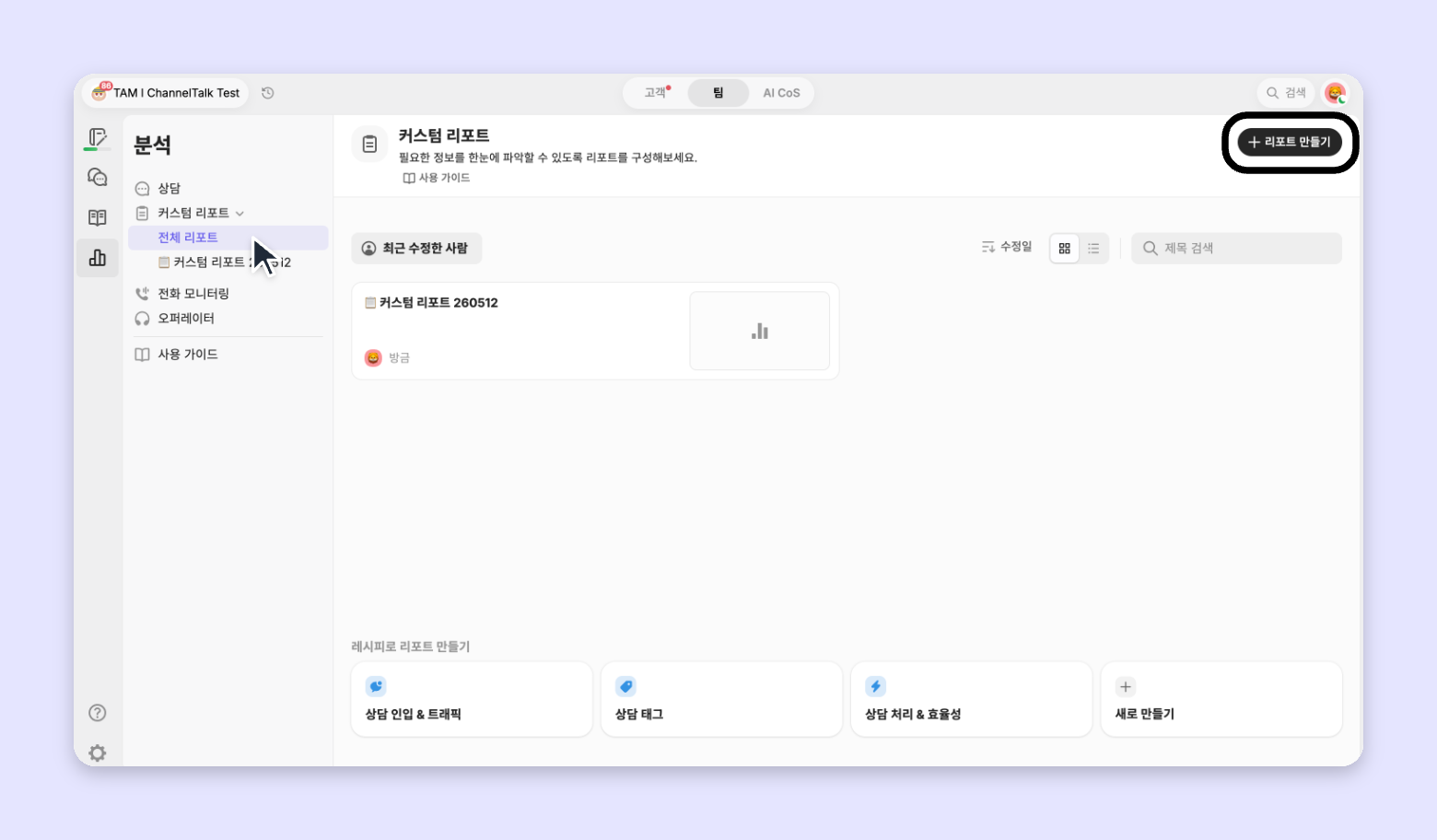Screen dimensions: 1437x840
Task: Click the 제목 검색 input field
Action: (1236, 248)
